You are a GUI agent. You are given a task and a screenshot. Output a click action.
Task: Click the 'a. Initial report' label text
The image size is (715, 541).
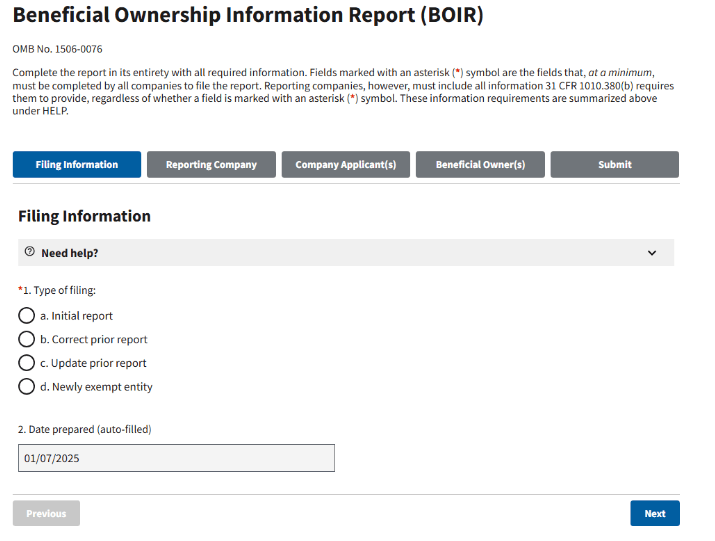tap(76, 316)
